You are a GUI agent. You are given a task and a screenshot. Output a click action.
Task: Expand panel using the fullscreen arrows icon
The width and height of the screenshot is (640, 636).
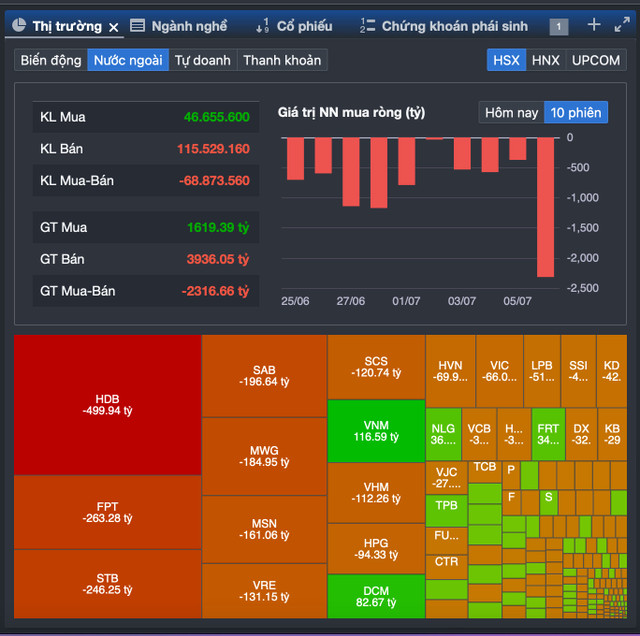pos(622,25)
